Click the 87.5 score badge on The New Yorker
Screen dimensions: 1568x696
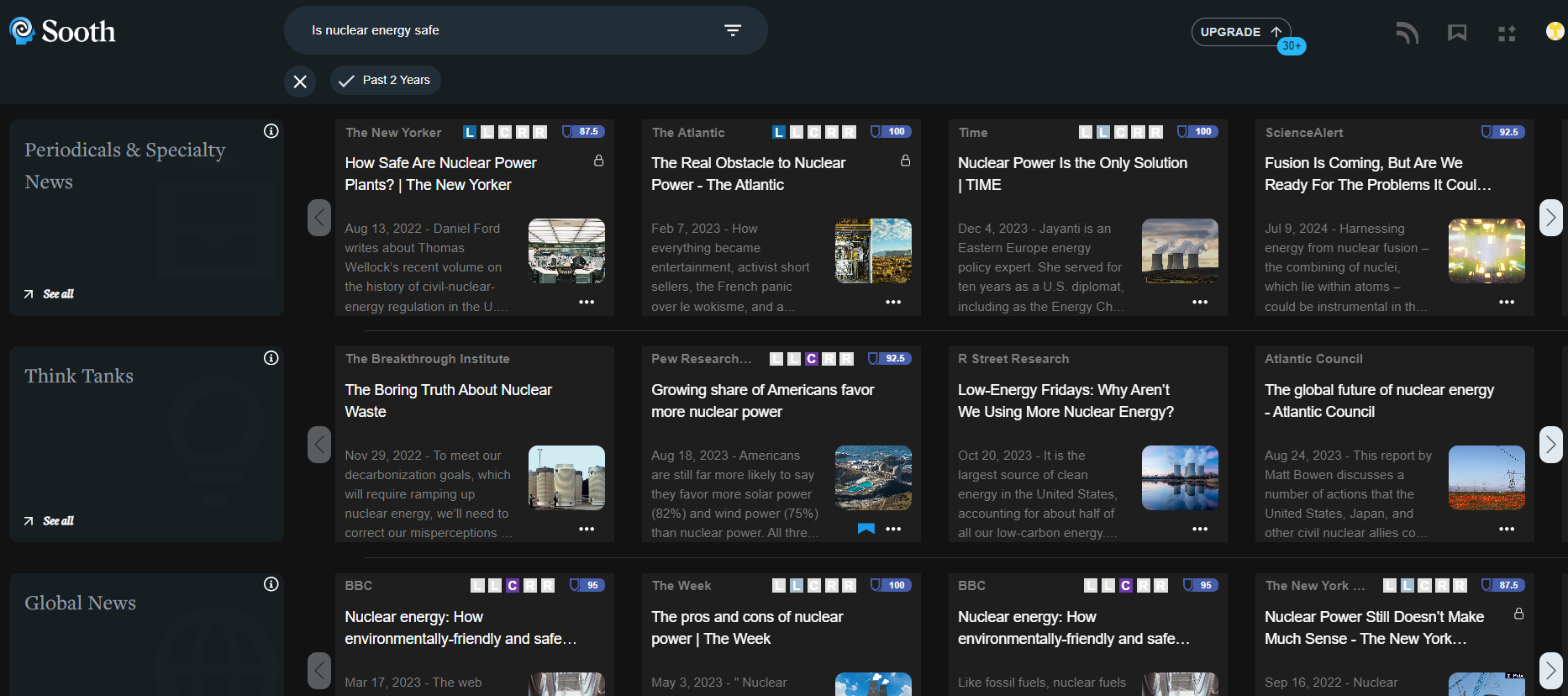(x=583, y=132)
